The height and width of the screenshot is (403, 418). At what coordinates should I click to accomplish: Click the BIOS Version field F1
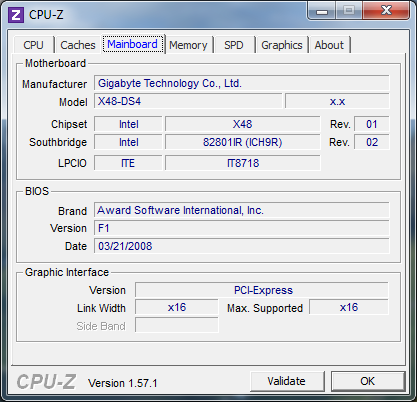[242, 228]
